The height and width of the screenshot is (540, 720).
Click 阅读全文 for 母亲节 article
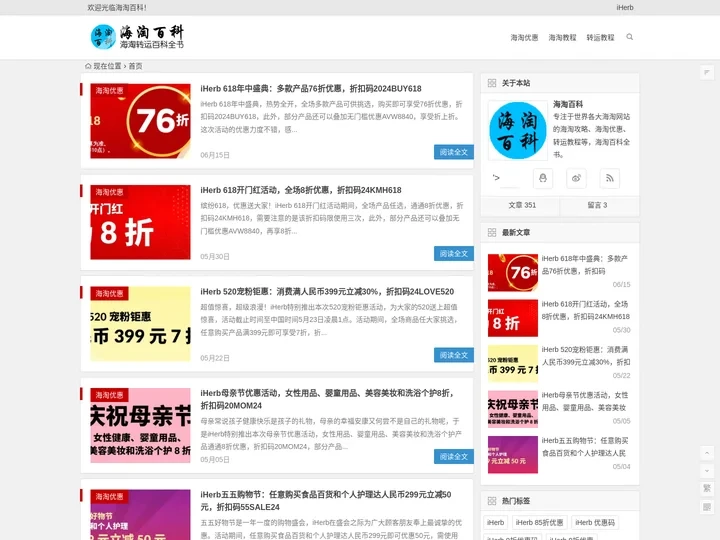(x=454, y=456)
